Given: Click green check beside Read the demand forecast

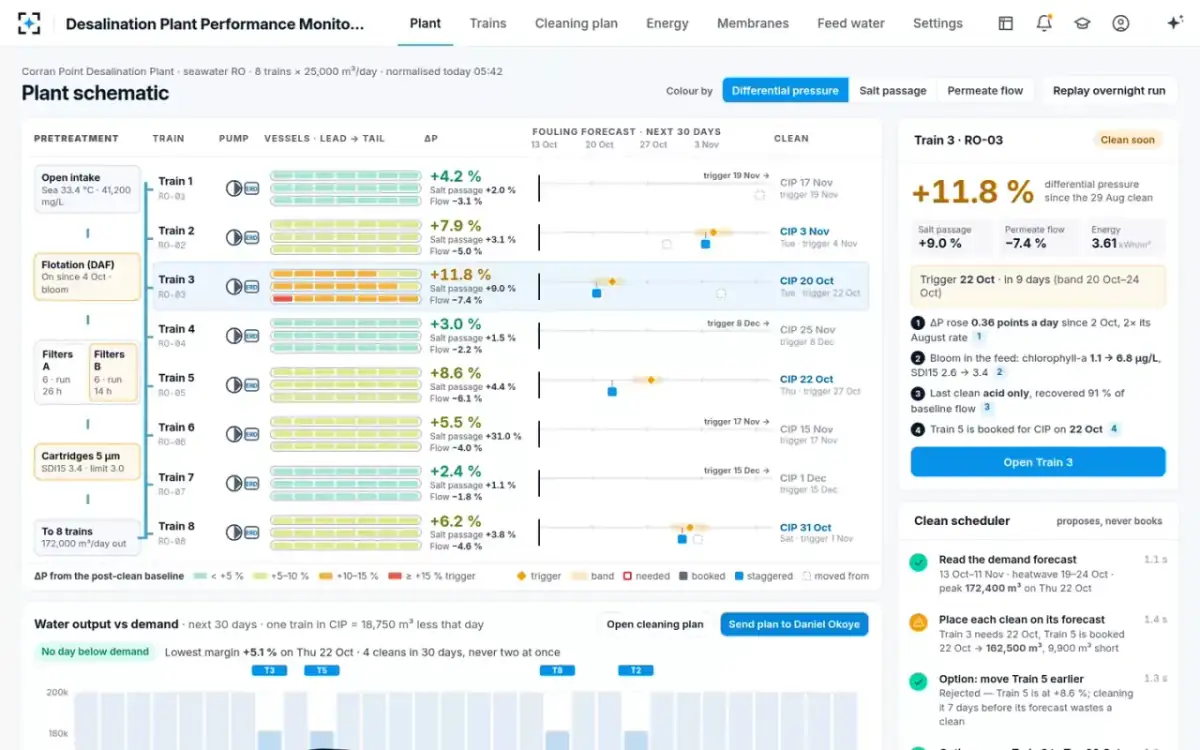Looking at the screenshot, I should coord(918,563).
